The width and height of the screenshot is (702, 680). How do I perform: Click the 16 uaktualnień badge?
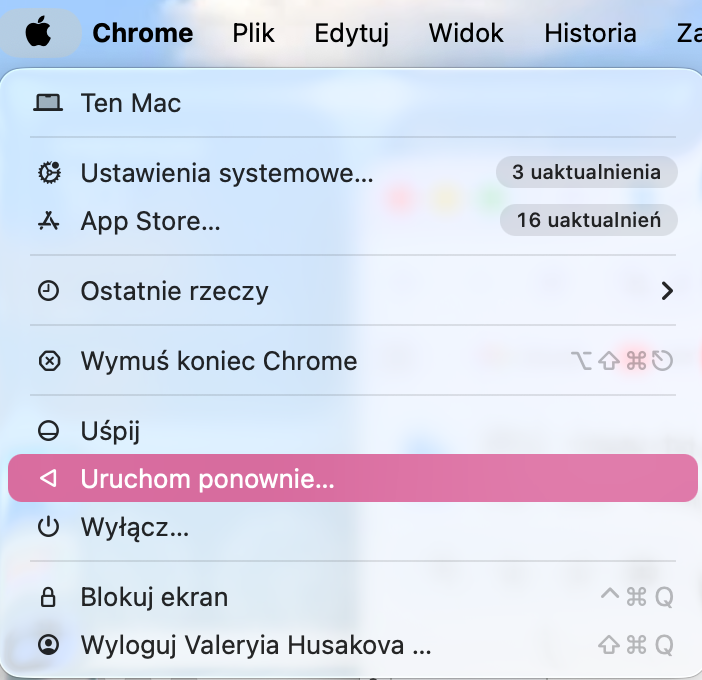[x=588, y=220]
